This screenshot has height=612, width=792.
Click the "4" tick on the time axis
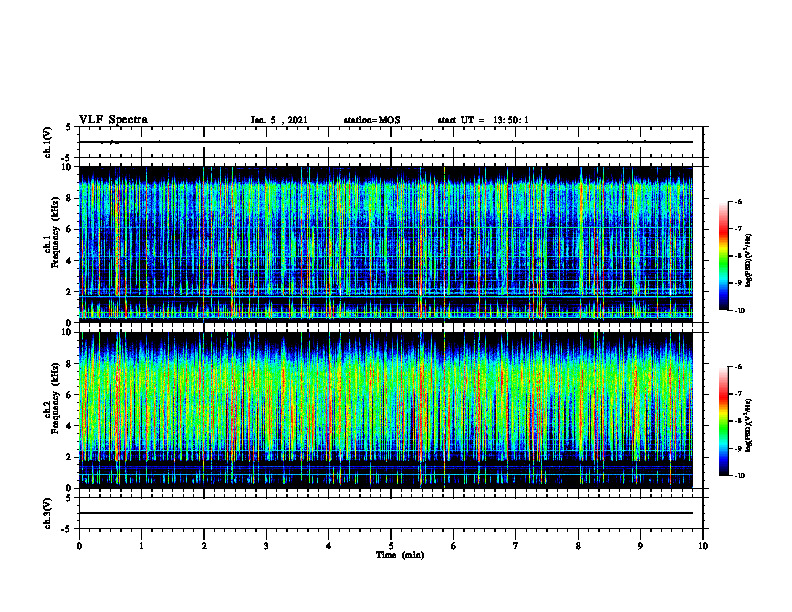[x=329, y=546]
